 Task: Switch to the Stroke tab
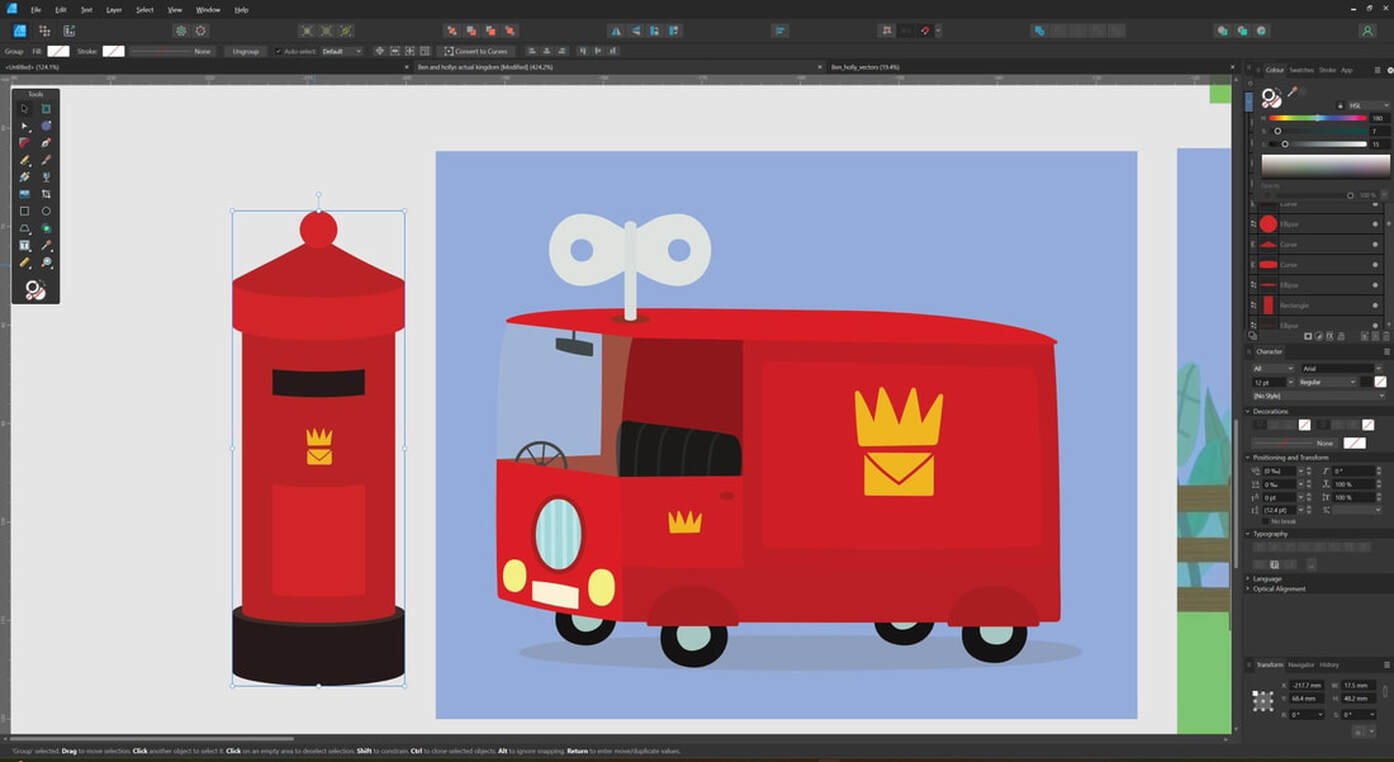[1327, 70]
